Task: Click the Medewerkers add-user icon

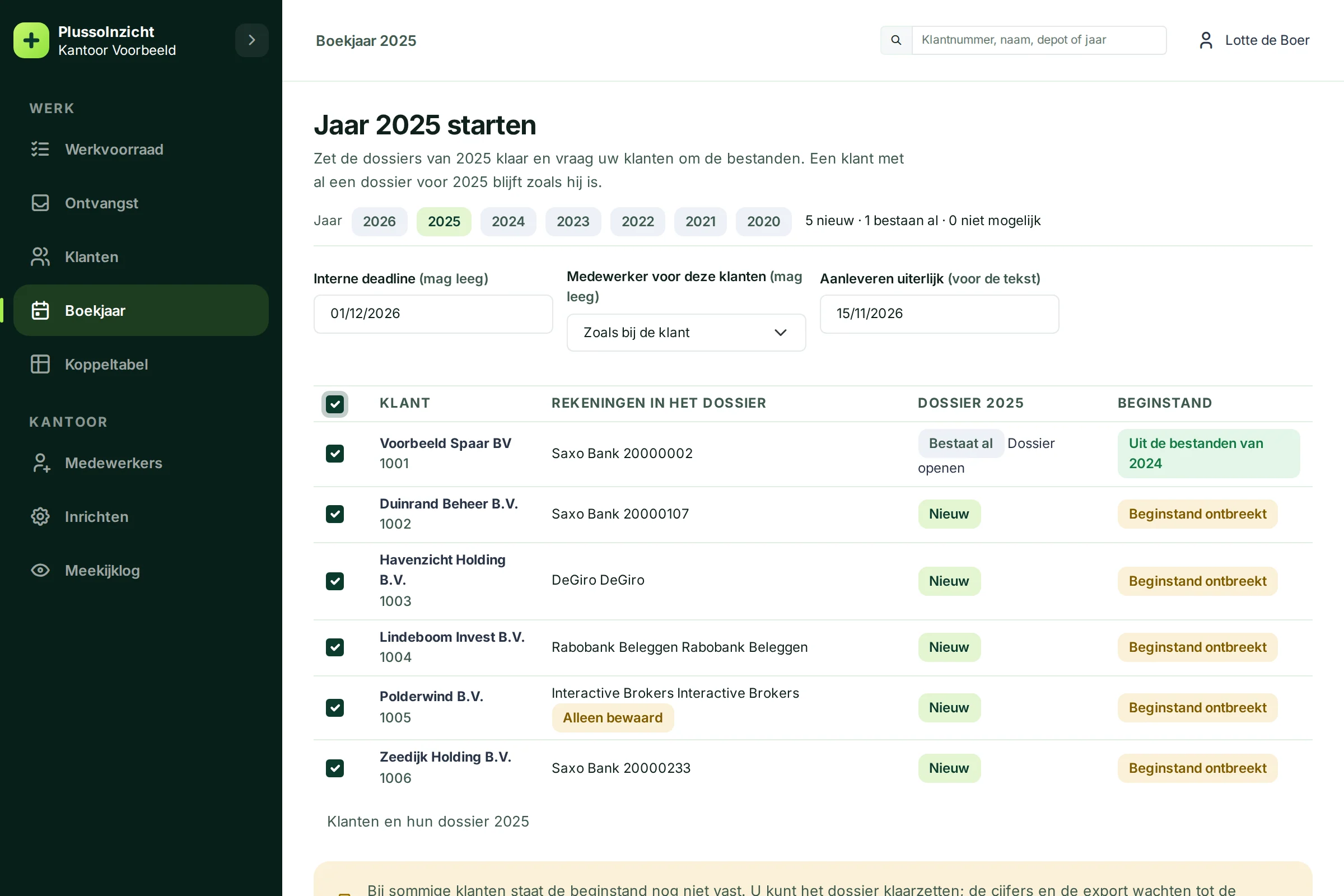Action: (x=40, y=463)
